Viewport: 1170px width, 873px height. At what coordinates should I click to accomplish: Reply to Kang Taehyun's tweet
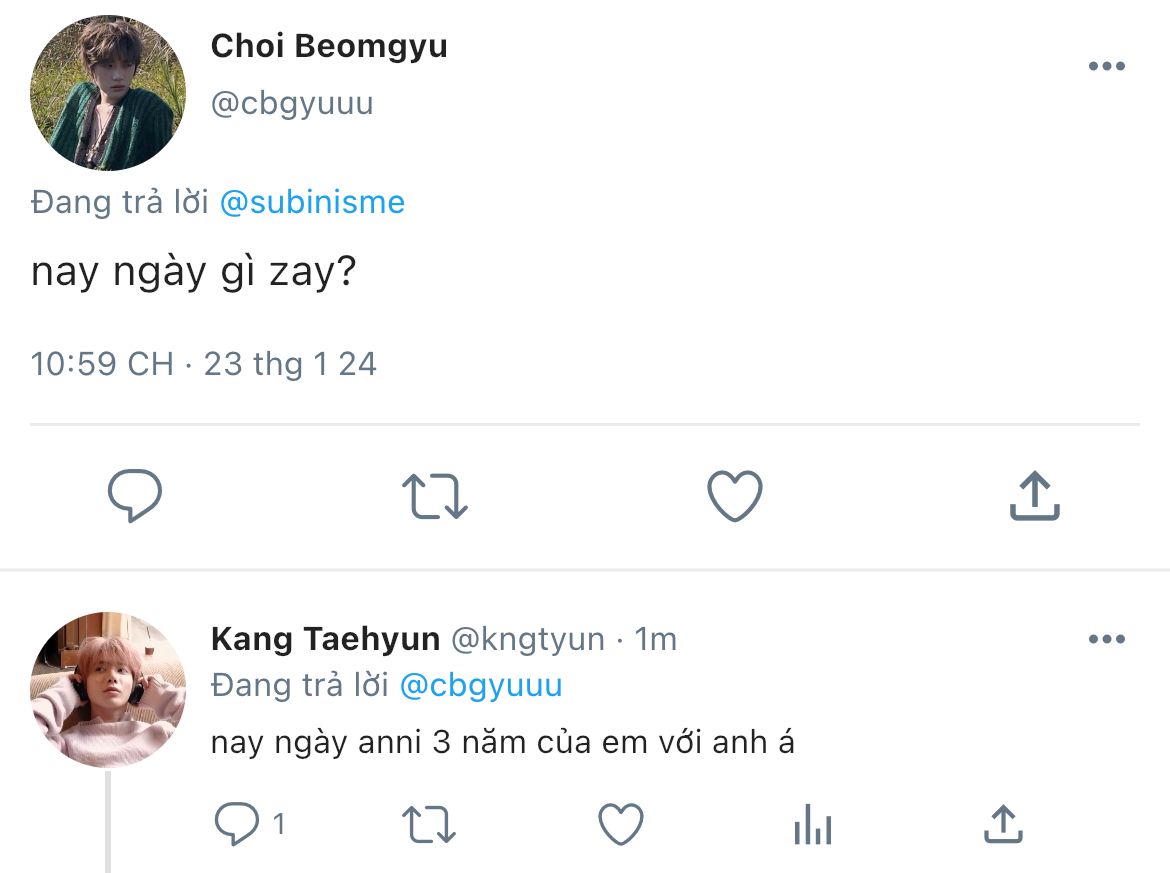(x=238, y=825)
